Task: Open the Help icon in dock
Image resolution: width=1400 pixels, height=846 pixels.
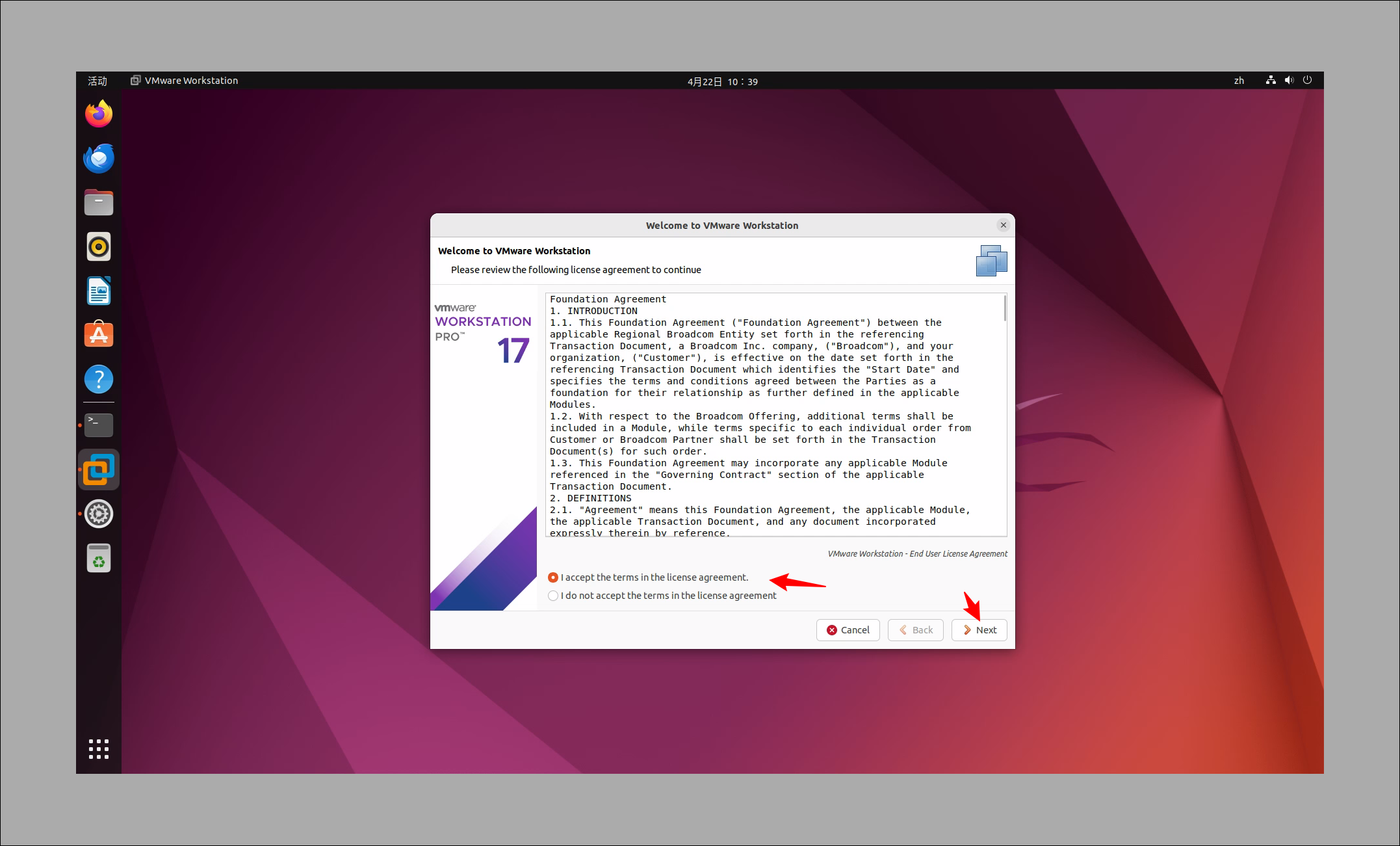Action: [99, 379]
